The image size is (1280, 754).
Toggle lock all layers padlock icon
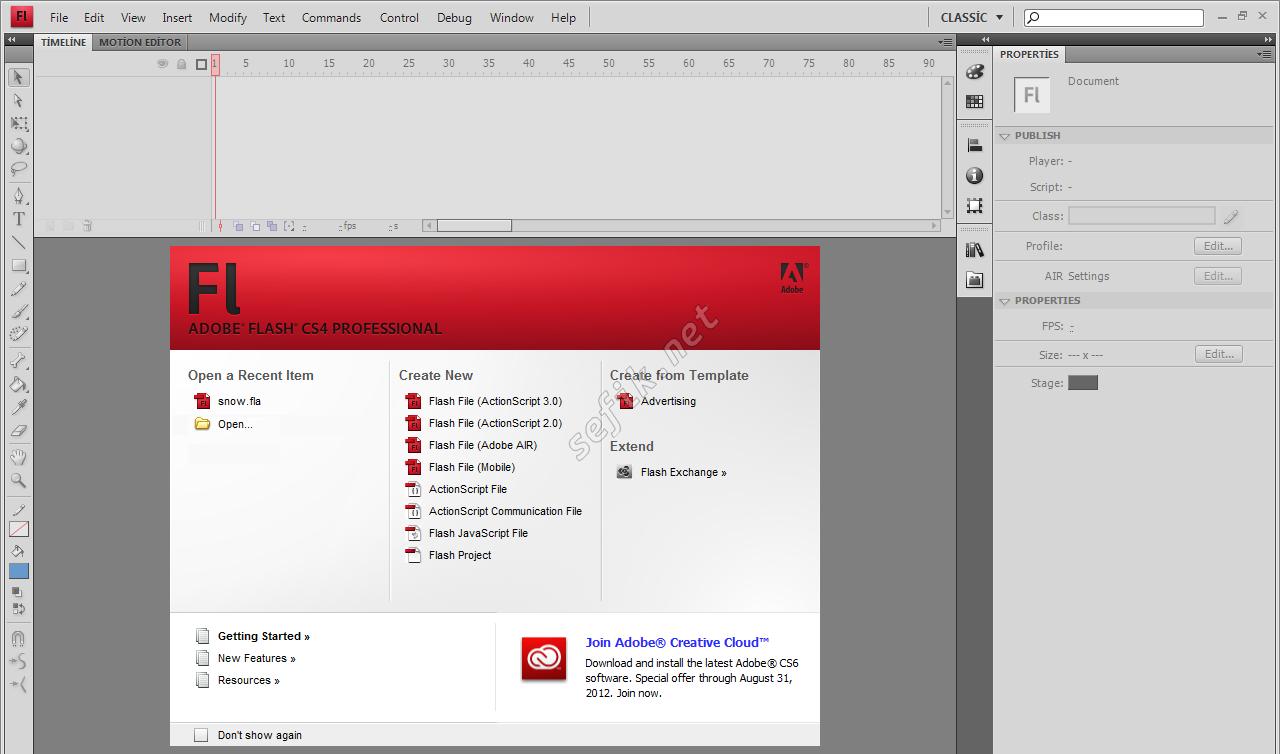181,64
